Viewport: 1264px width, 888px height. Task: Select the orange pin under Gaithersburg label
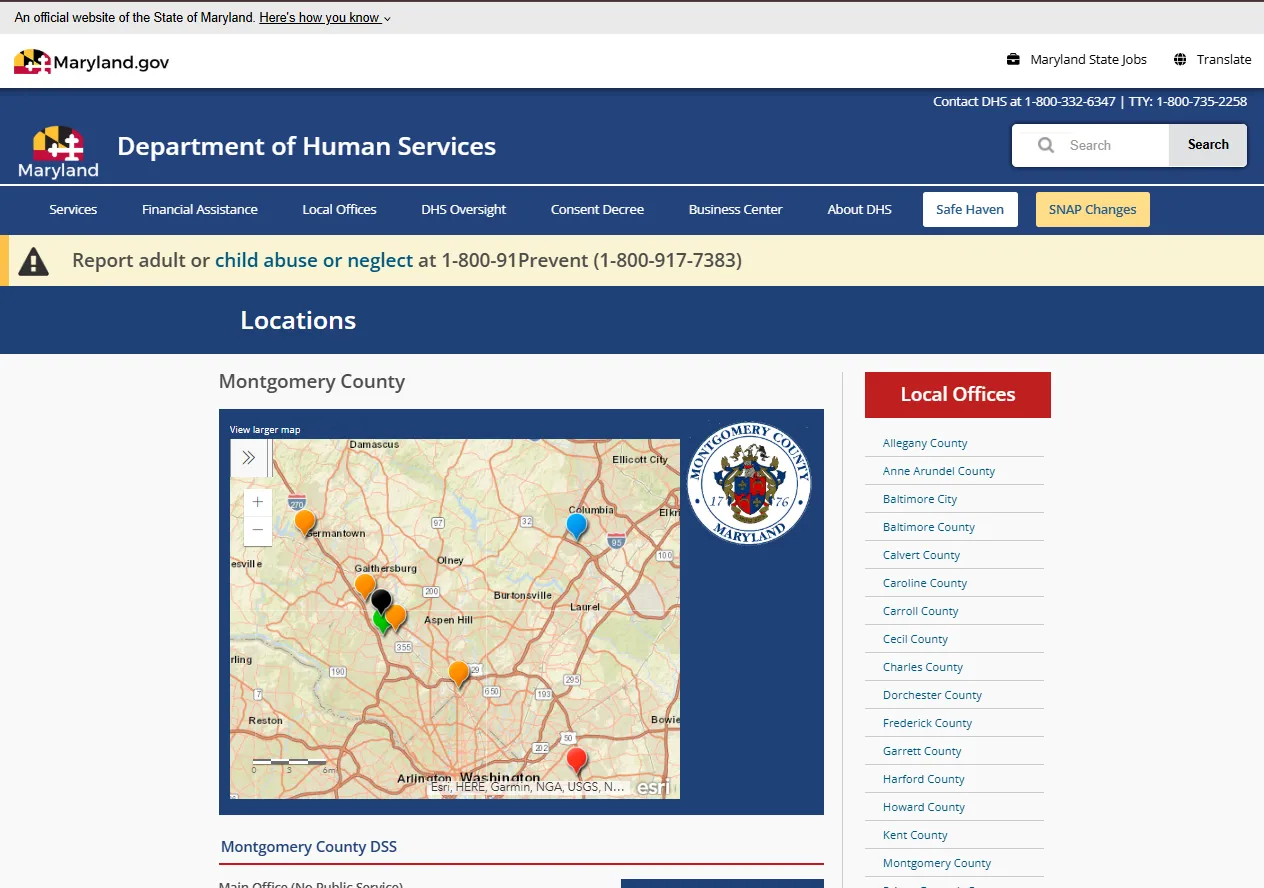[365, 586]
